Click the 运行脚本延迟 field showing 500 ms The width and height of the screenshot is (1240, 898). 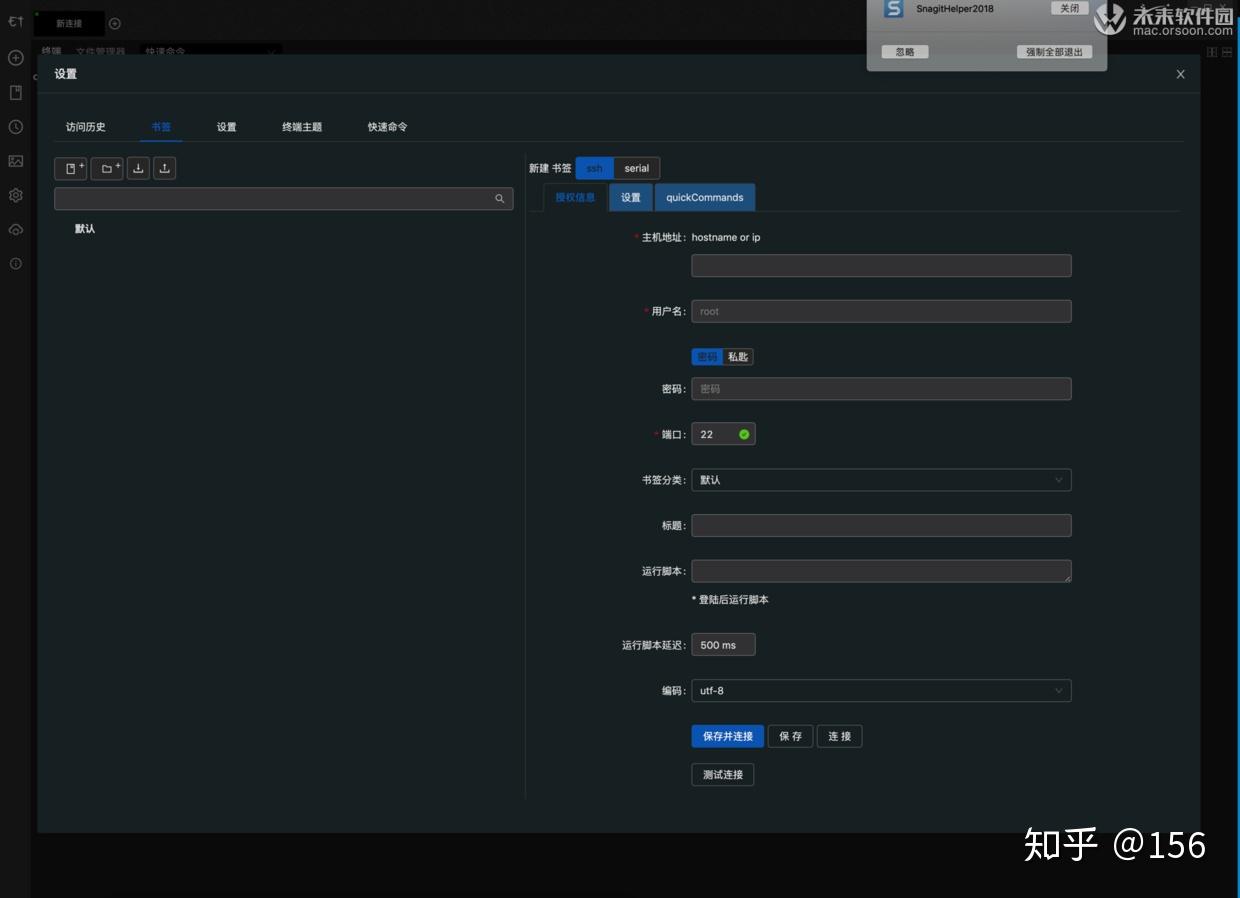pos(723,645)
